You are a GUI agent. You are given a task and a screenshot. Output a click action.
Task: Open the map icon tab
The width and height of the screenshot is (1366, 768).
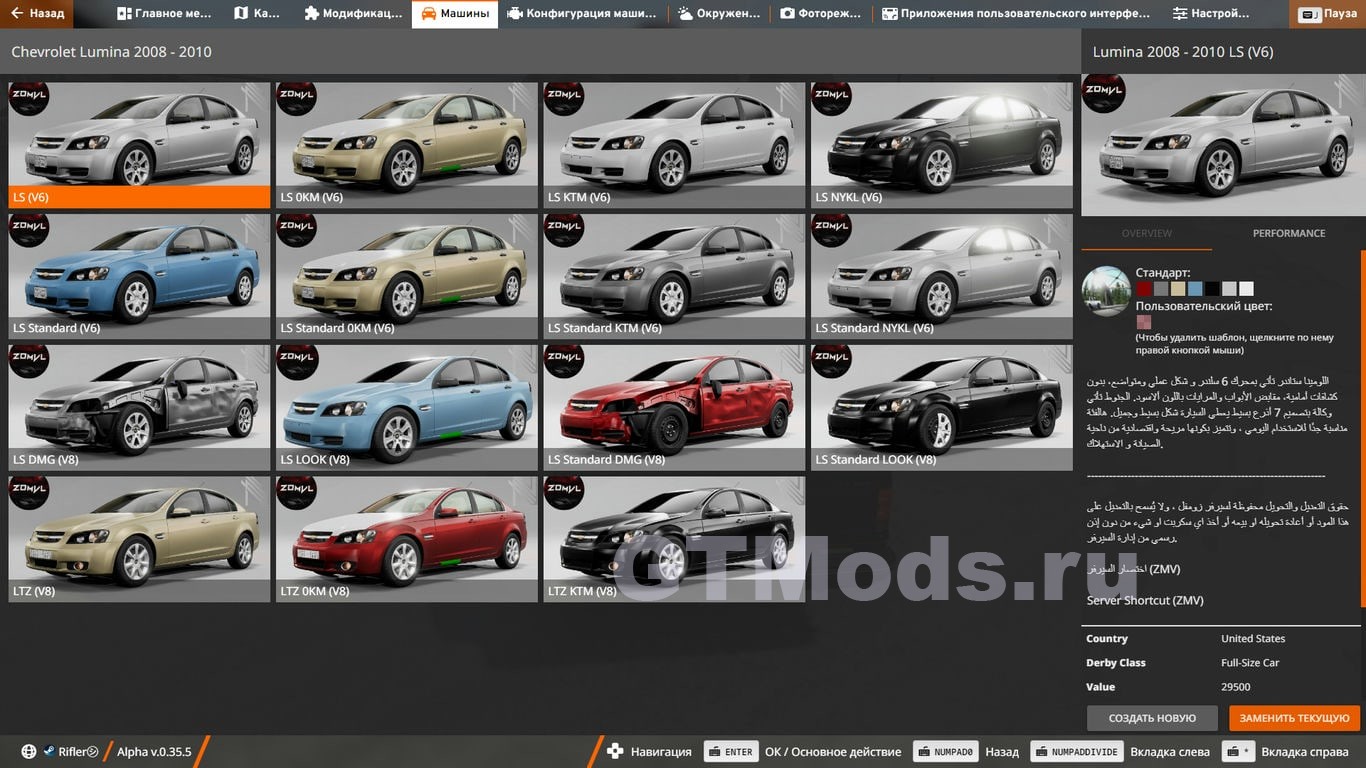tap(241, 14)
